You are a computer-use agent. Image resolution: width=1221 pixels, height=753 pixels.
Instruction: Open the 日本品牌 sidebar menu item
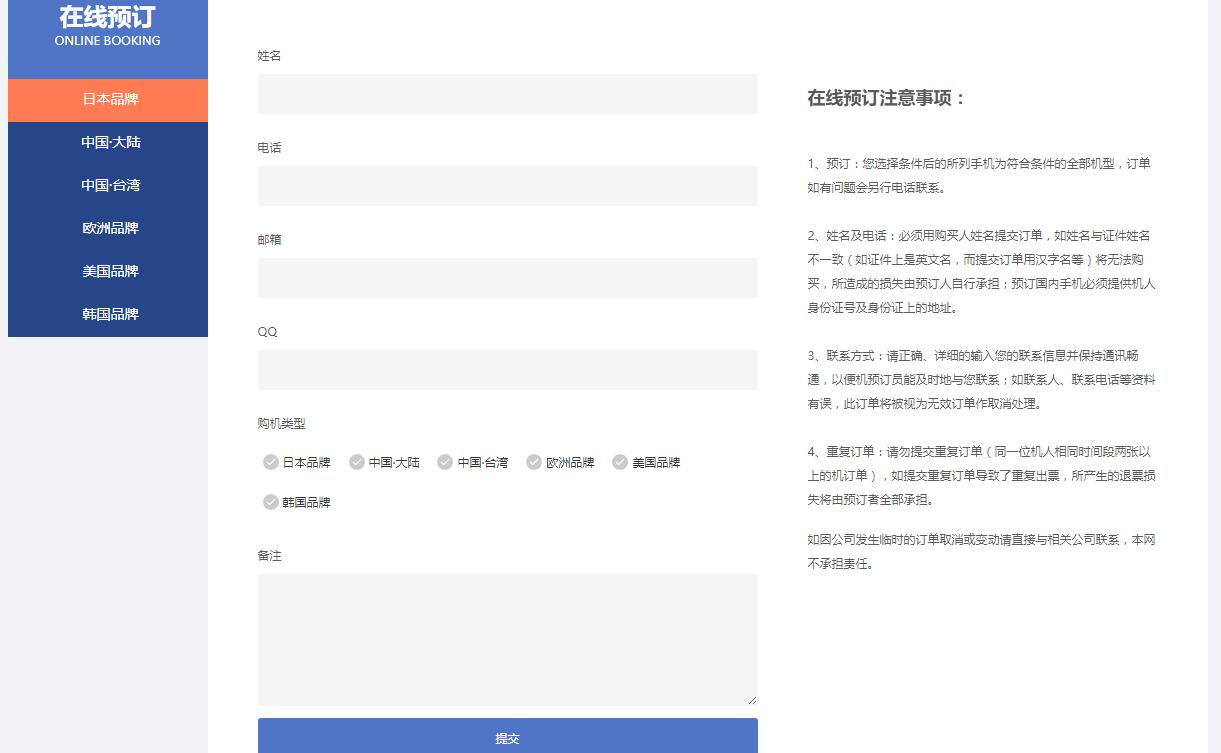pyautogui.click(x=109, y=100)
